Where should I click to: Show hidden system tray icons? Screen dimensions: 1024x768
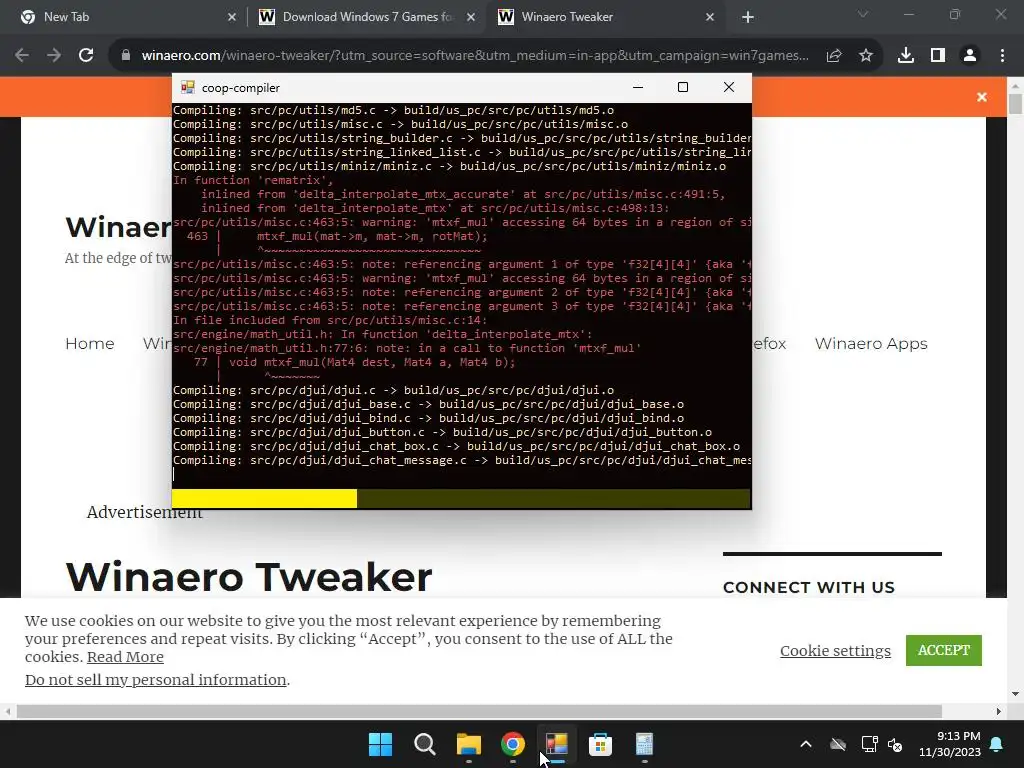click(806, 744)
